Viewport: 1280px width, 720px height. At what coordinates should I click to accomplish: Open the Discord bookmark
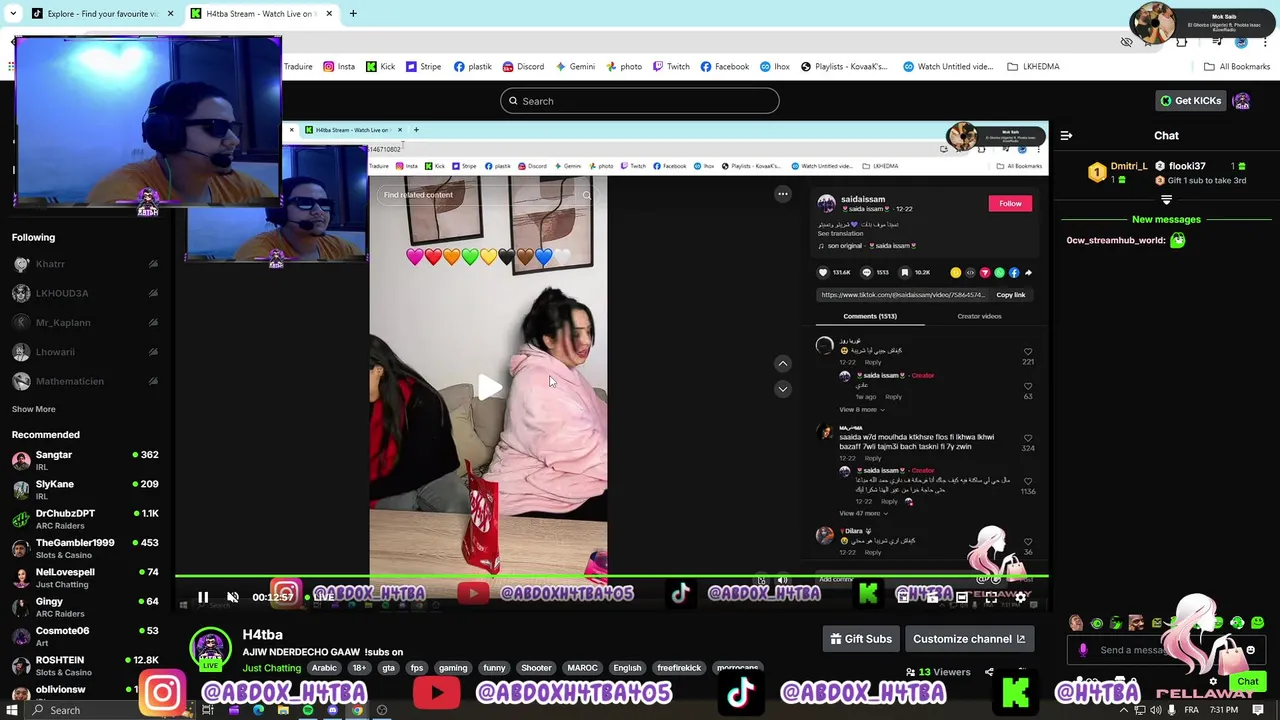(x=523, y=67)
